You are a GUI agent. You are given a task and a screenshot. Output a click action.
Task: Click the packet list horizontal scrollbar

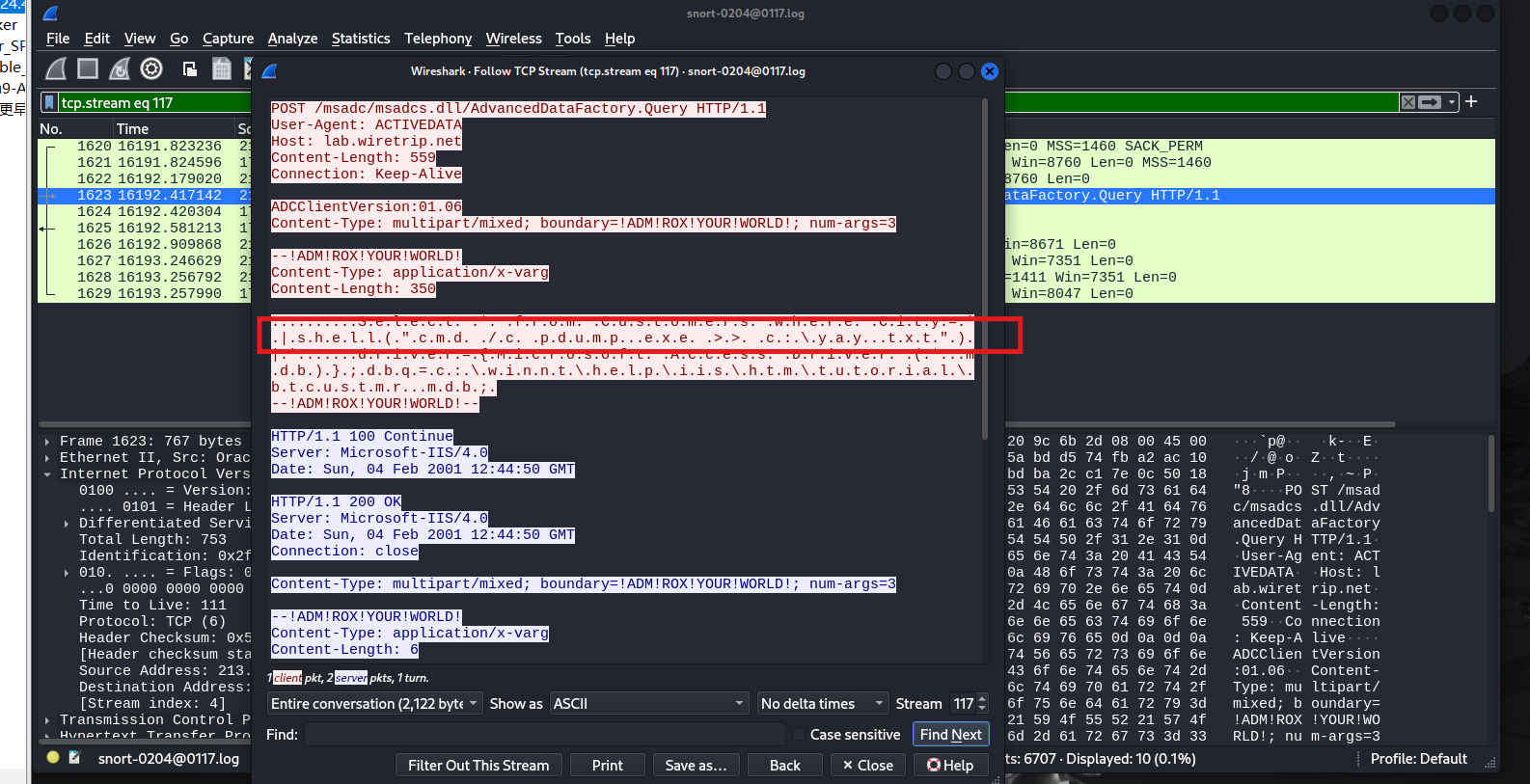click(x=719, y=424)
